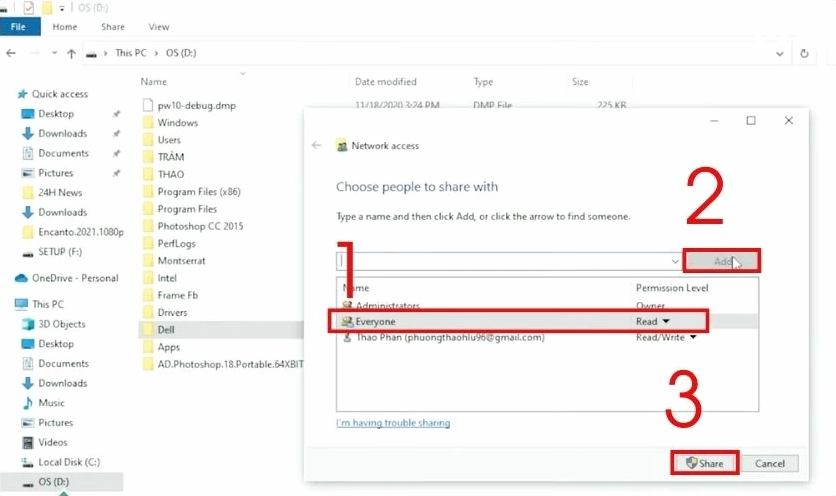Click the Share button with shield icon
836x496 pixels.
click(x=704, y=463)
